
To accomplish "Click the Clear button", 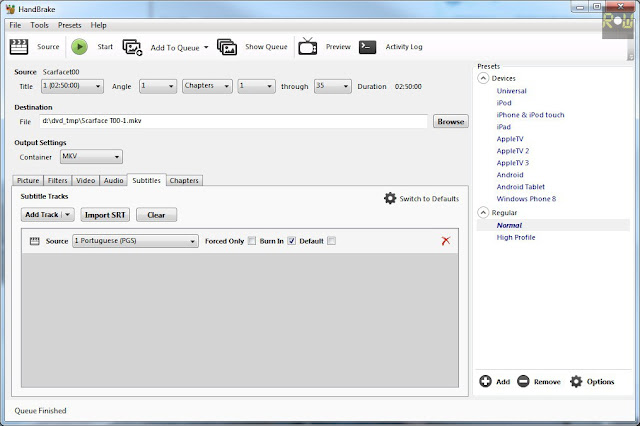I will click(156, 215).
